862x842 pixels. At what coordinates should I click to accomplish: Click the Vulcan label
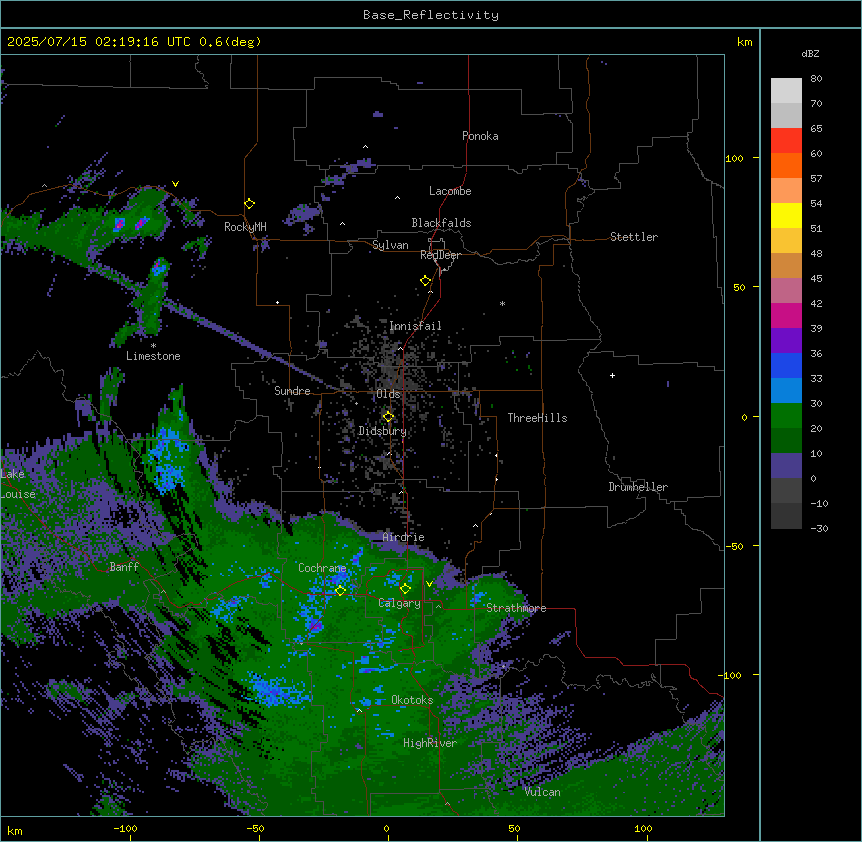tap(543, 792)
